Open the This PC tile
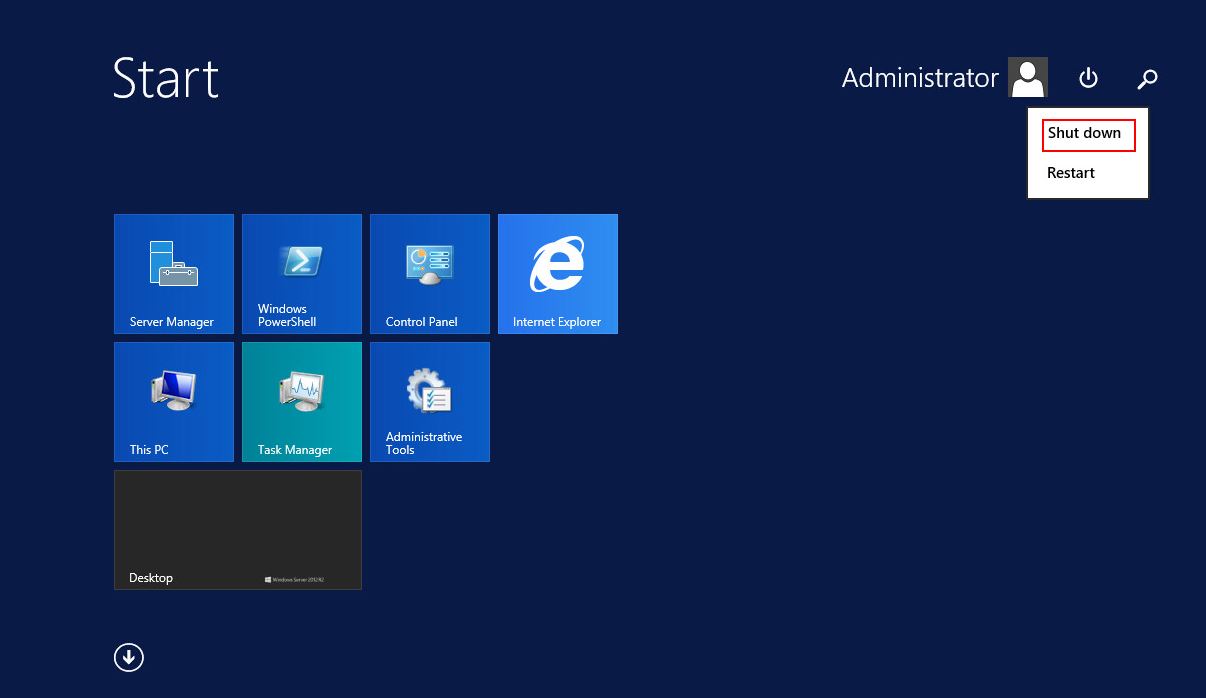 [174, 402]
